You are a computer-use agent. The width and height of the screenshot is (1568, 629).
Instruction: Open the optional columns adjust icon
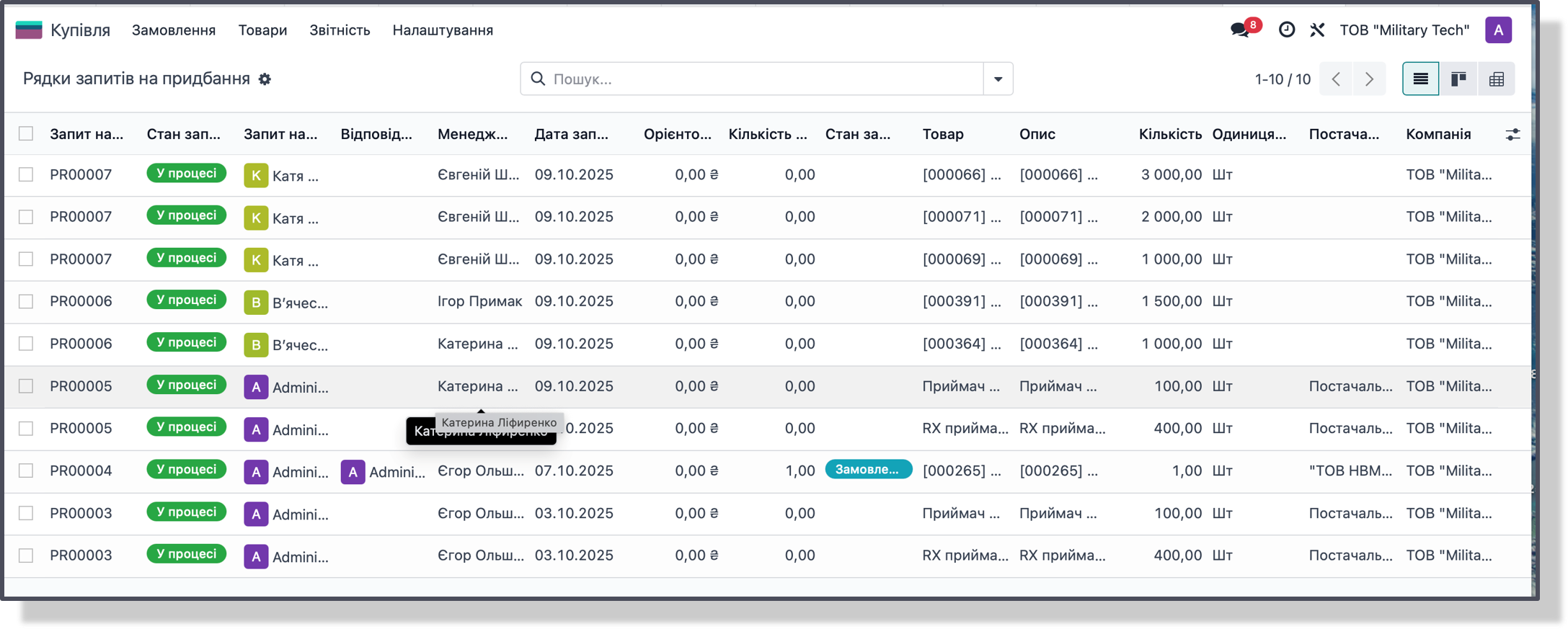pos(1512,134)
